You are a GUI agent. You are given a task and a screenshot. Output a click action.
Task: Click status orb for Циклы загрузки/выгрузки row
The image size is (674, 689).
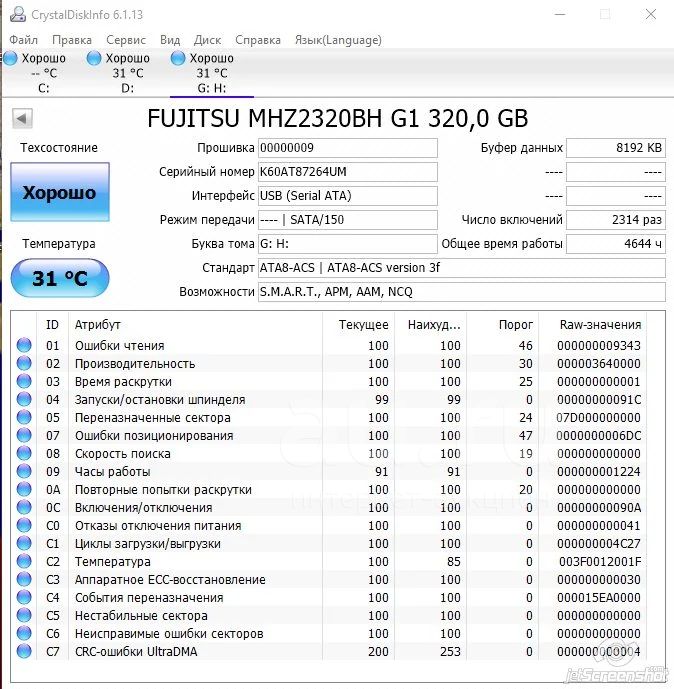(24, 544)
